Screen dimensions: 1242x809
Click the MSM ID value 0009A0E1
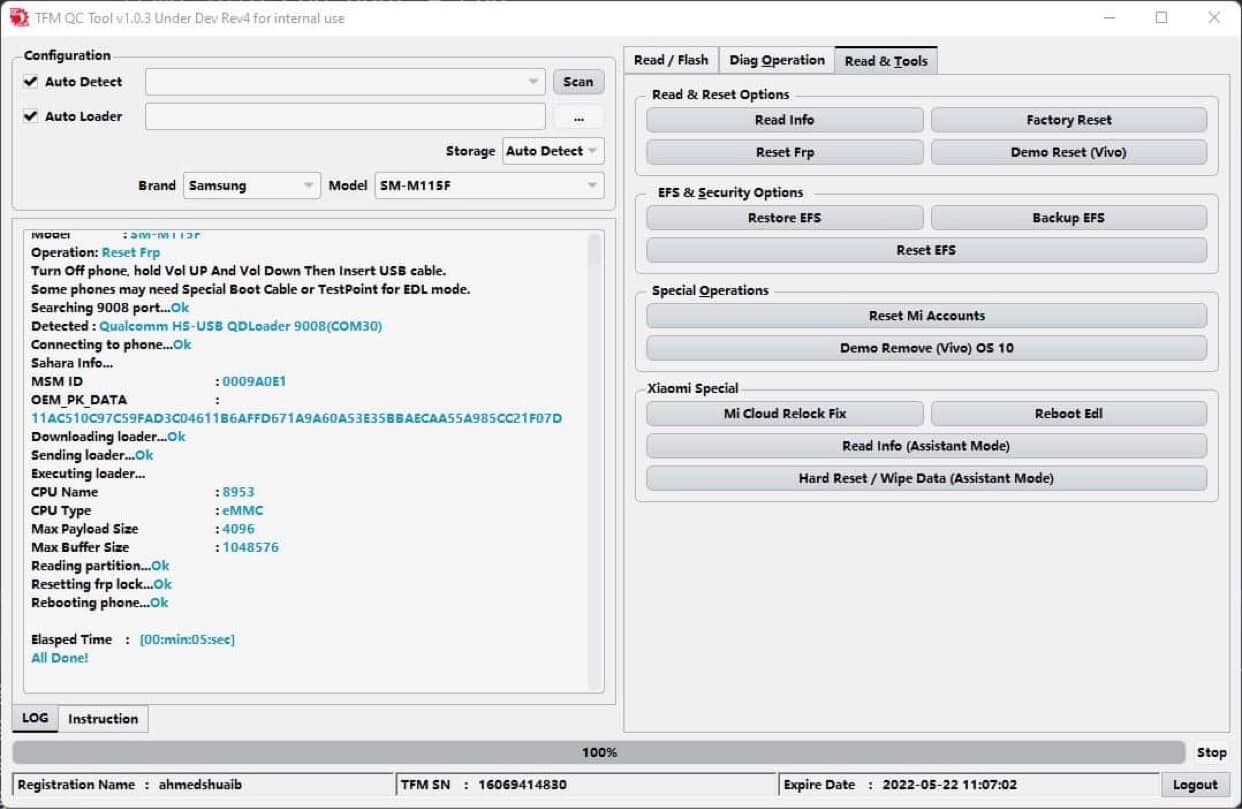[254, 381]
